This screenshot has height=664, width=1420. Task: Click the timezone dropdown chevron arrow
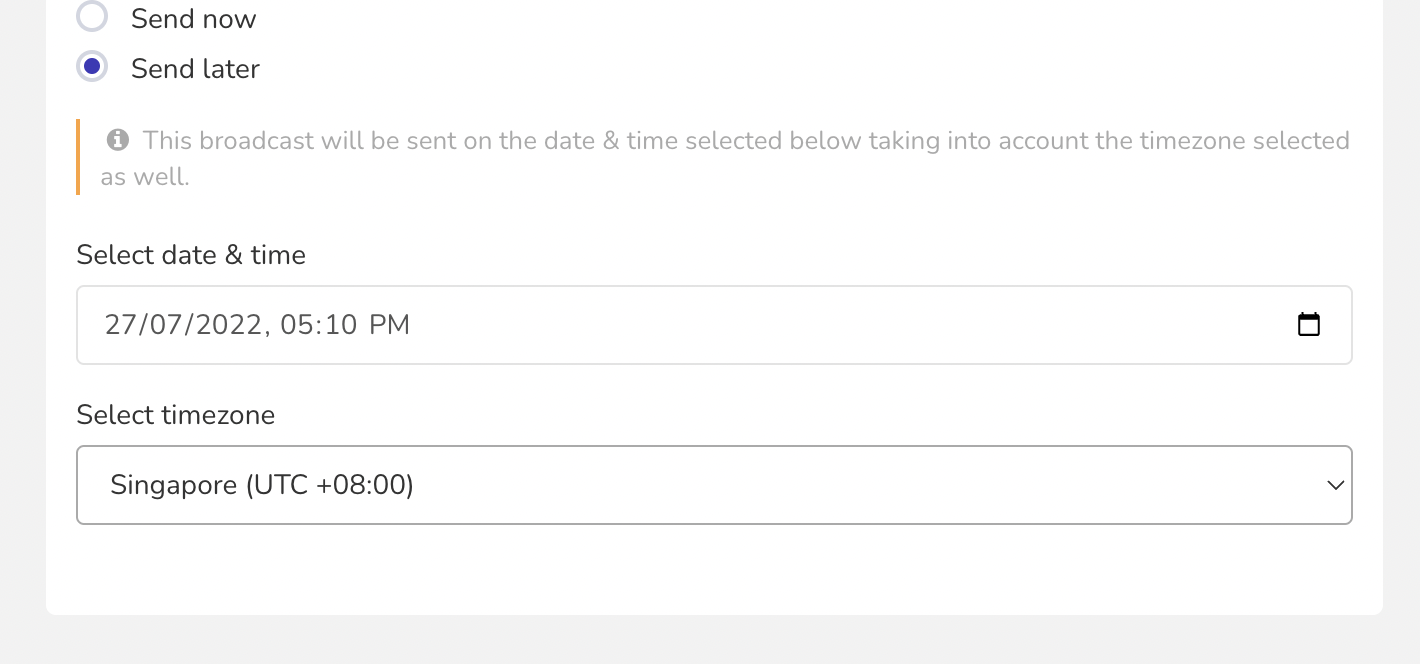click(1335, 485)
